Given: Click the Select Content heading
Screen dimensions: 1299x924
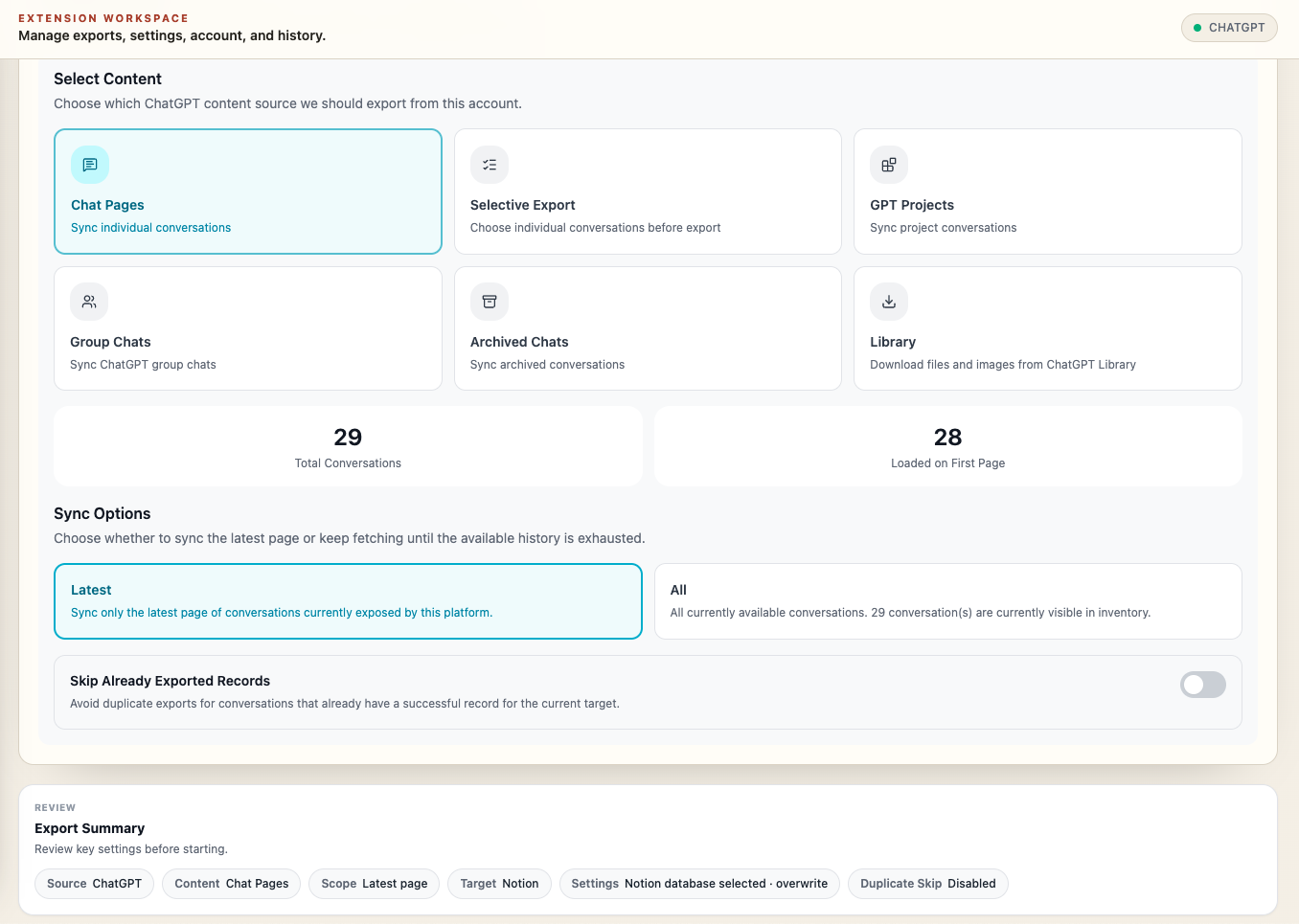Looking at the screenshot, I should click(107, 79).
